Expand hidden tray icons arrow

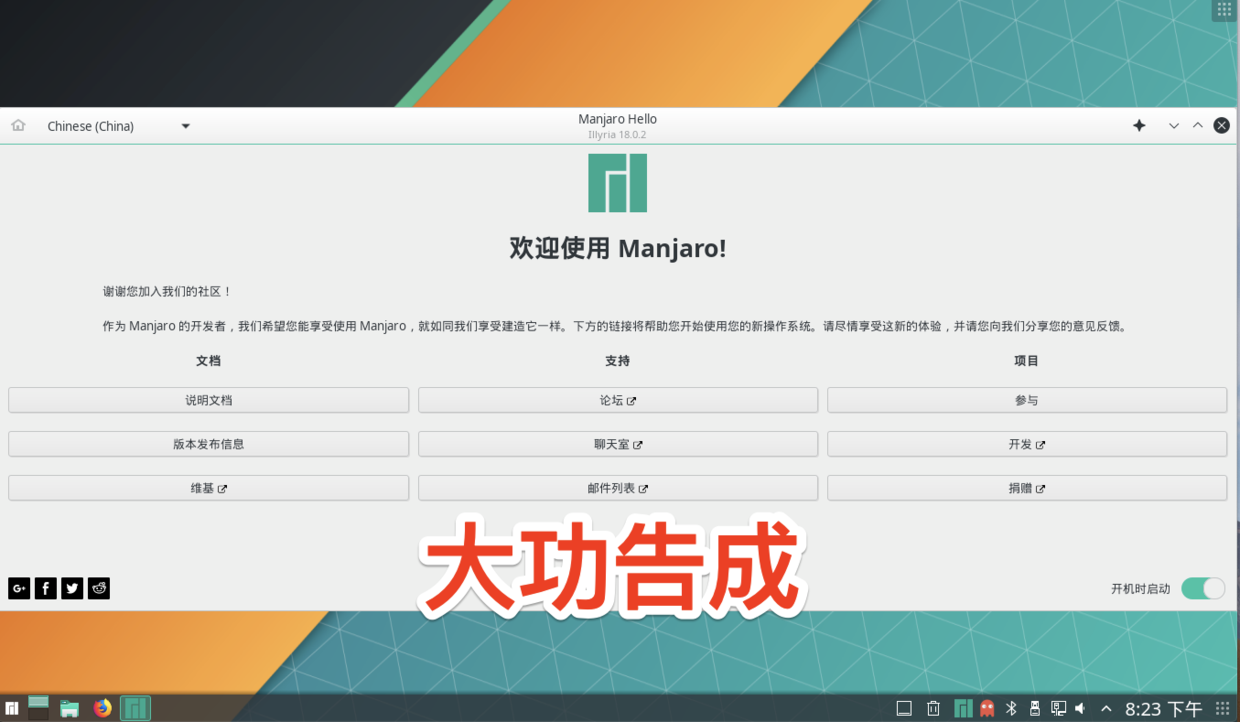pyautogui.click(x=1106, y=709)
